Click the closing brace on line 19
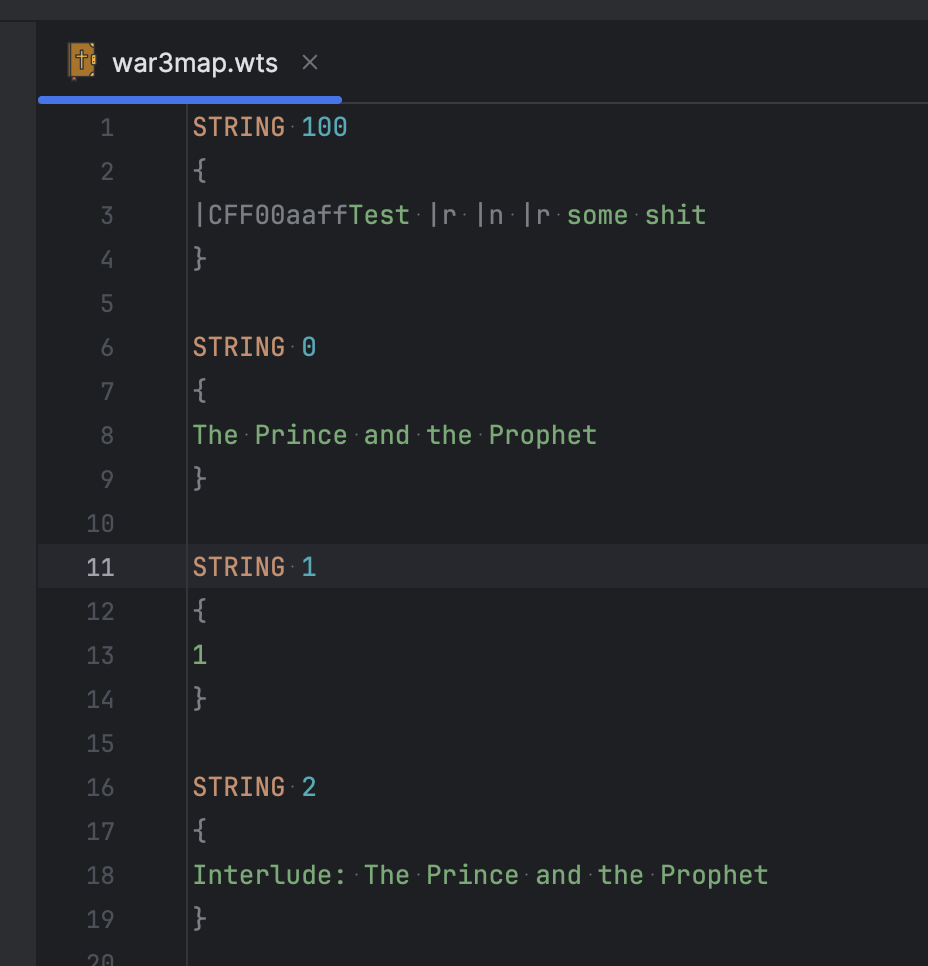This screenshot has width=928, height=966. click(x=200, y=920)
